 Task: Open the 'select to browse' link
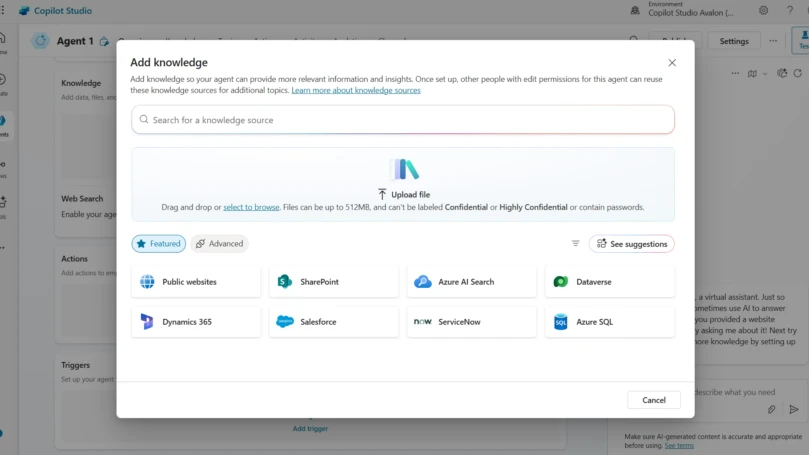click(251, 207)
